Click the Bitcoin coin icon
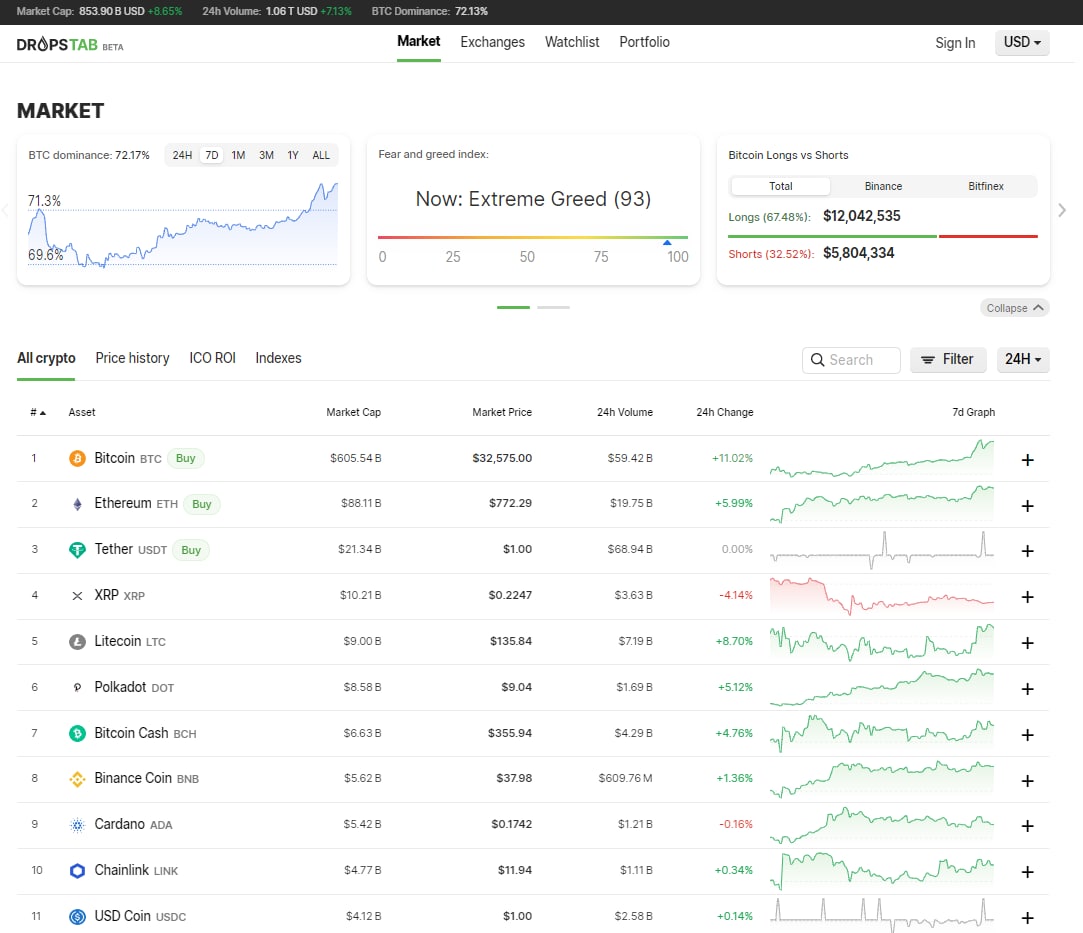Image resolution: width=1083 pixels, height=933 pixels. 77,459
